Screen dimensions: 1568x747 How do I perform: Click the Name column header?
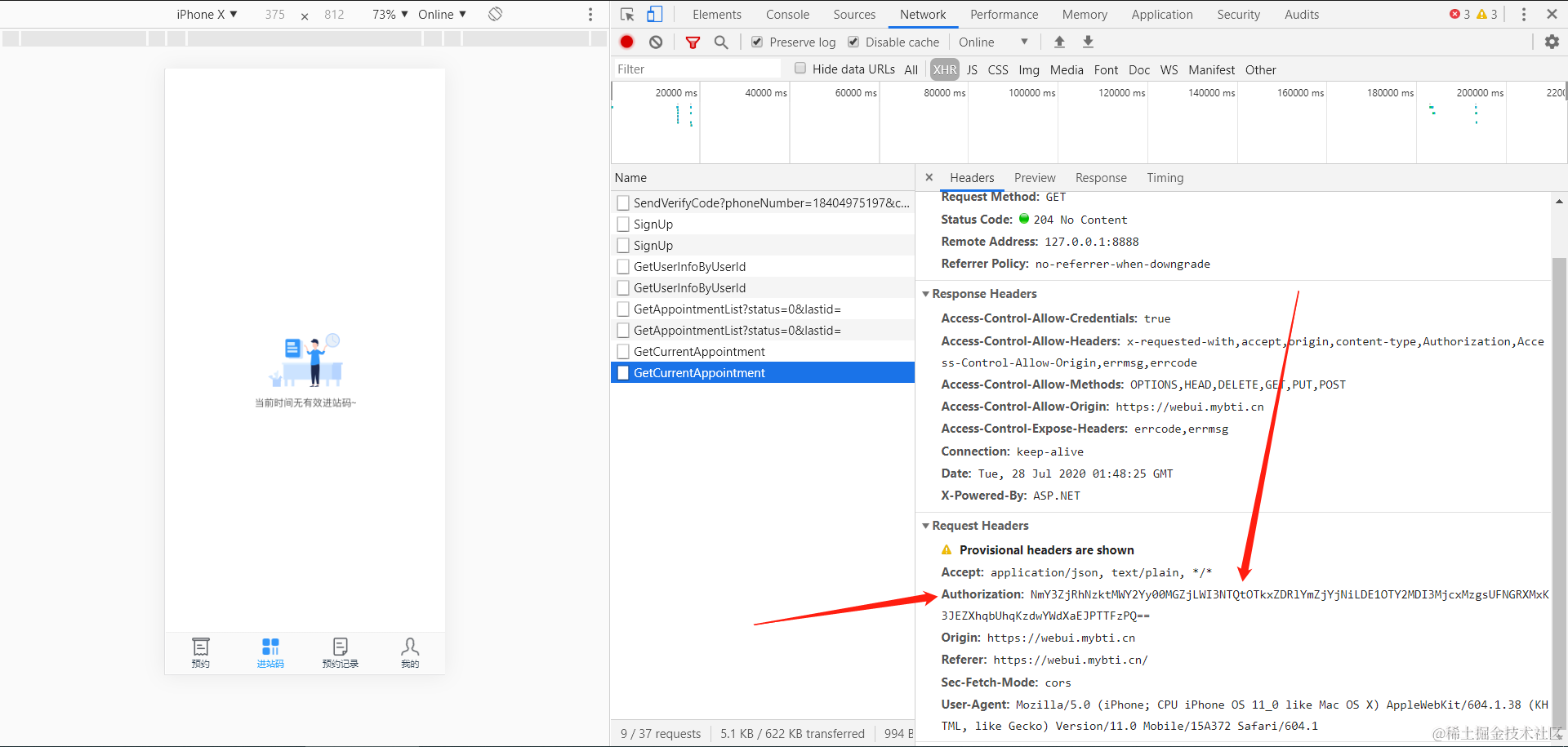(763, 177)
